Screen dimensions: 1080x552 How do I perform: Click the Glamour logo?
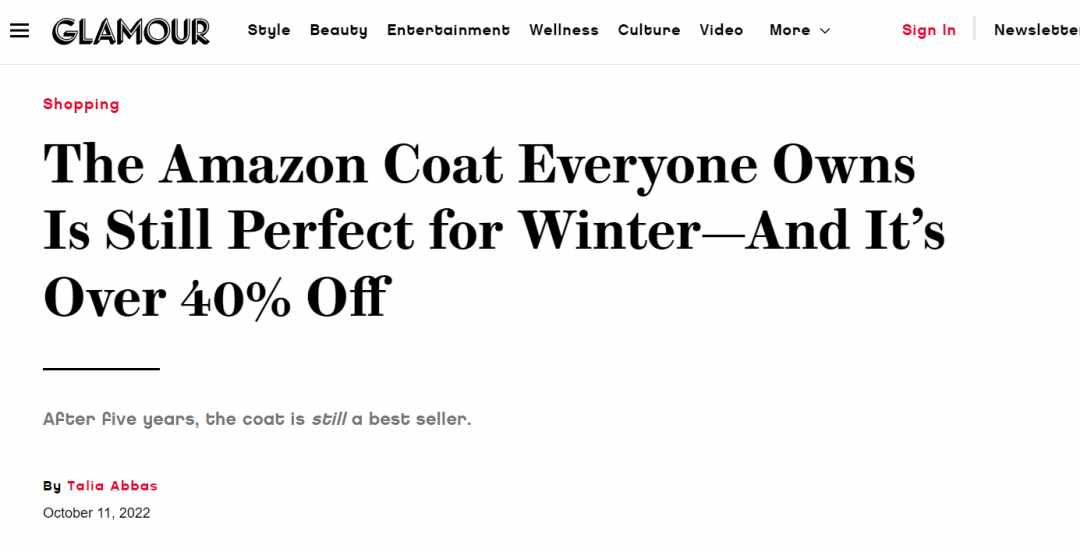(131, 31)
